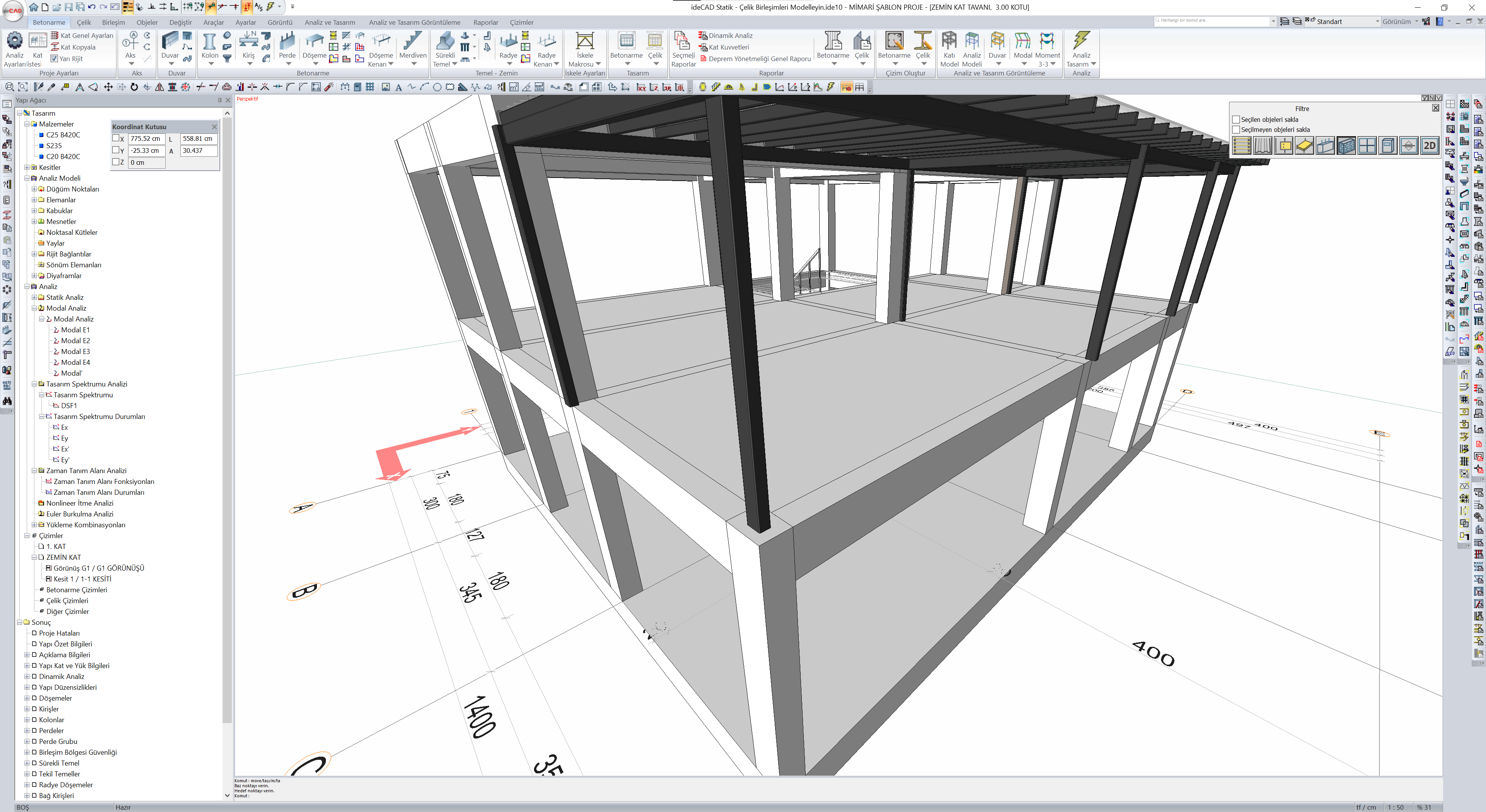The image size is (1486, 812).
Task: Click the X coordinate input field
Action: point(146,138)
